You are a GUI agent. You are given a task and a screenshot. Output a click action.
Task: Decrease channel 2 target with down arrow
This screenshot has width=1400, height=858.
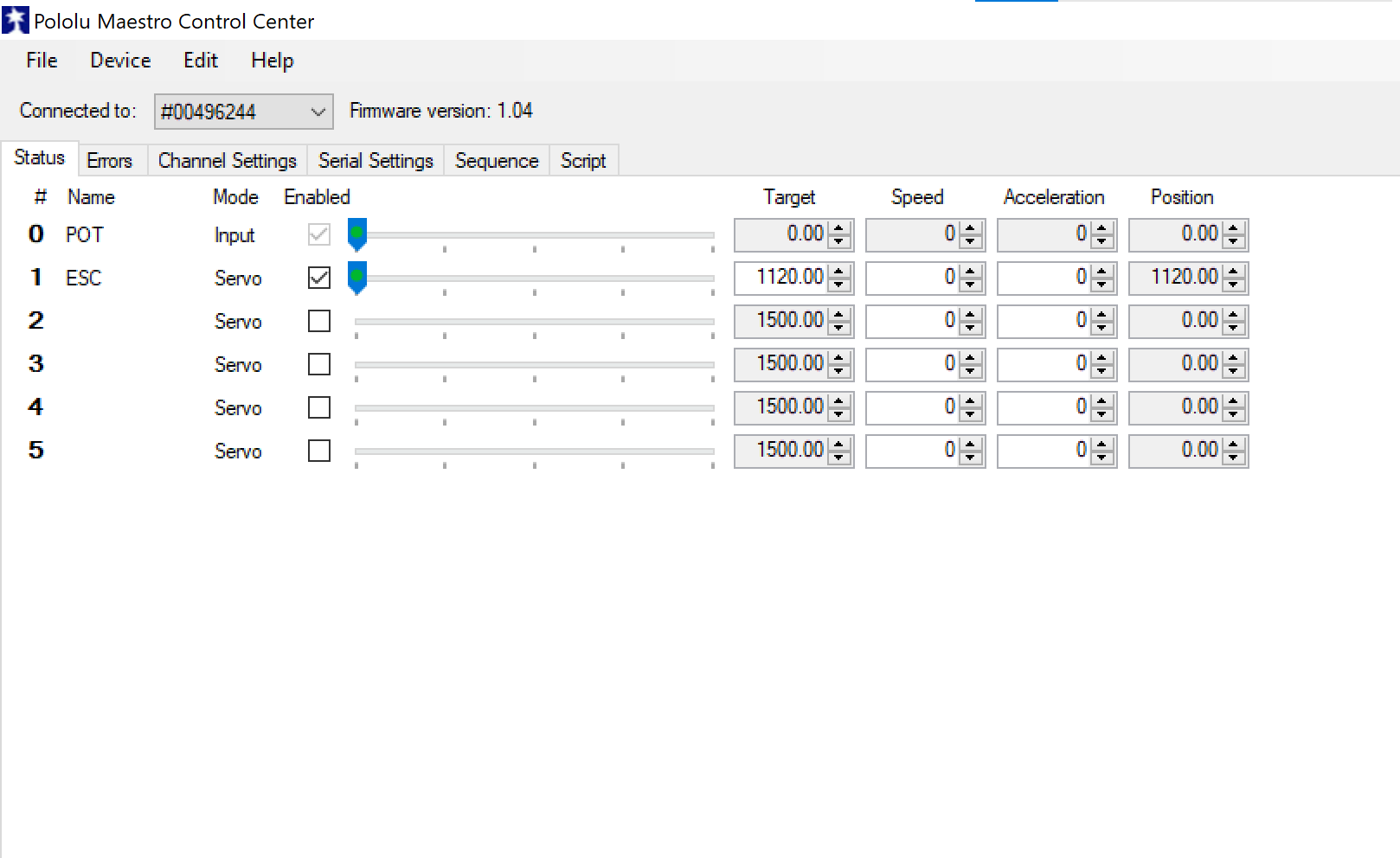click(x=838, y=328)
